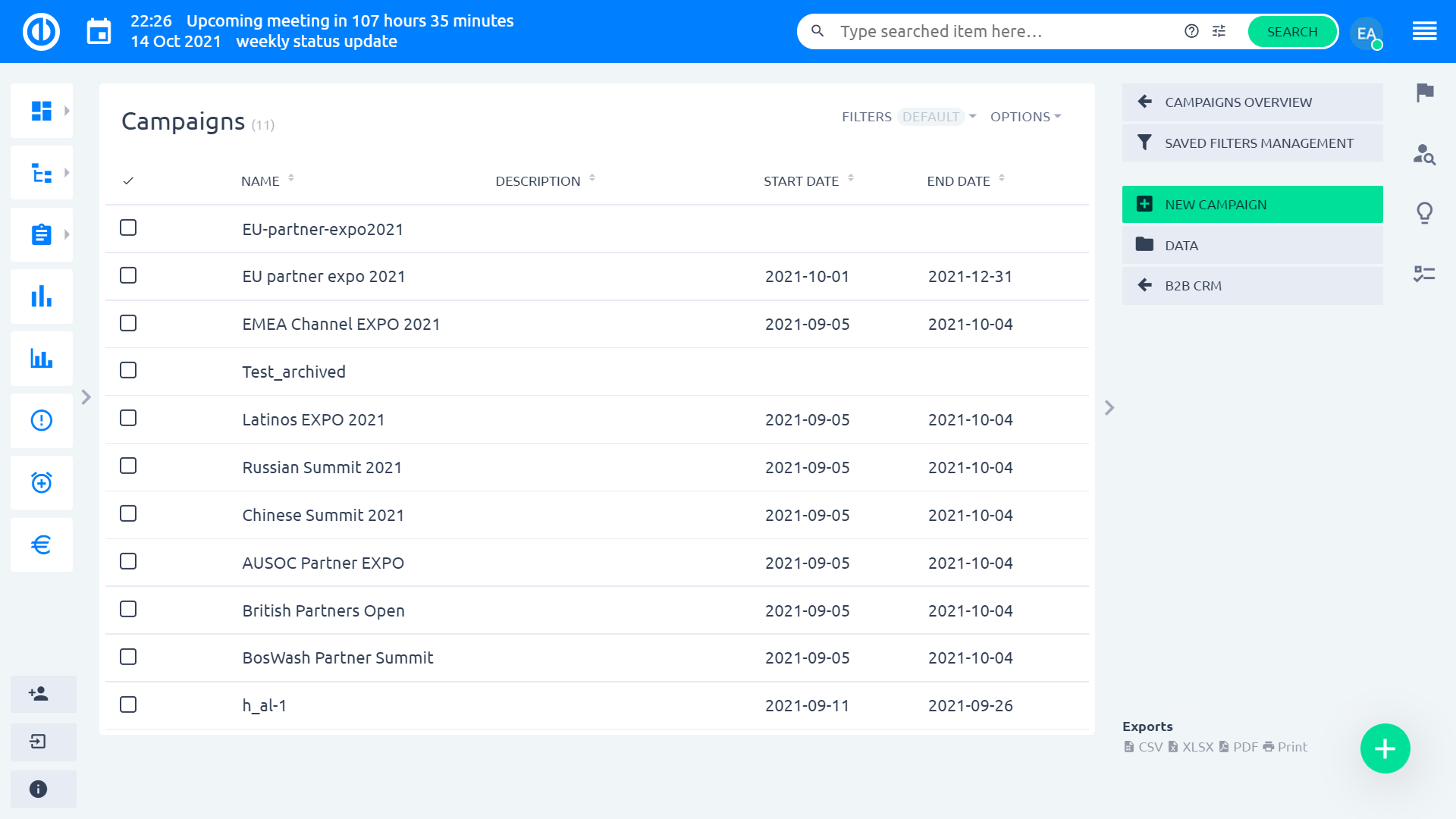Check the EU-partner-expo2021 row checkbox
The image size is (1456, 819).
tap(128, 227)
